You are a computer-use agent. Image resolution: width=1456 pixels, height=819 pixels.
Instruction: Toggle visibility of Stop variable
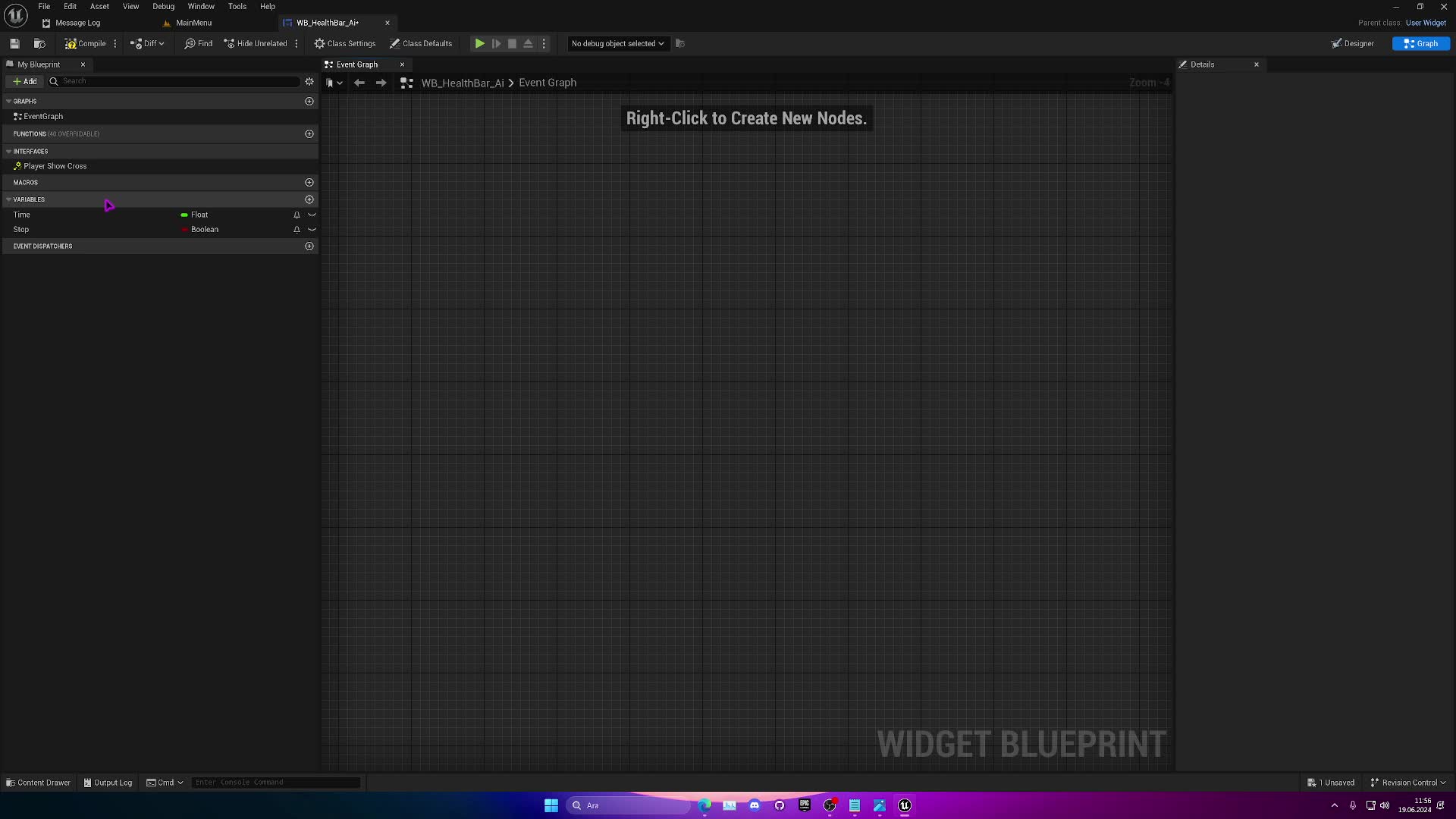click(311, 229)
